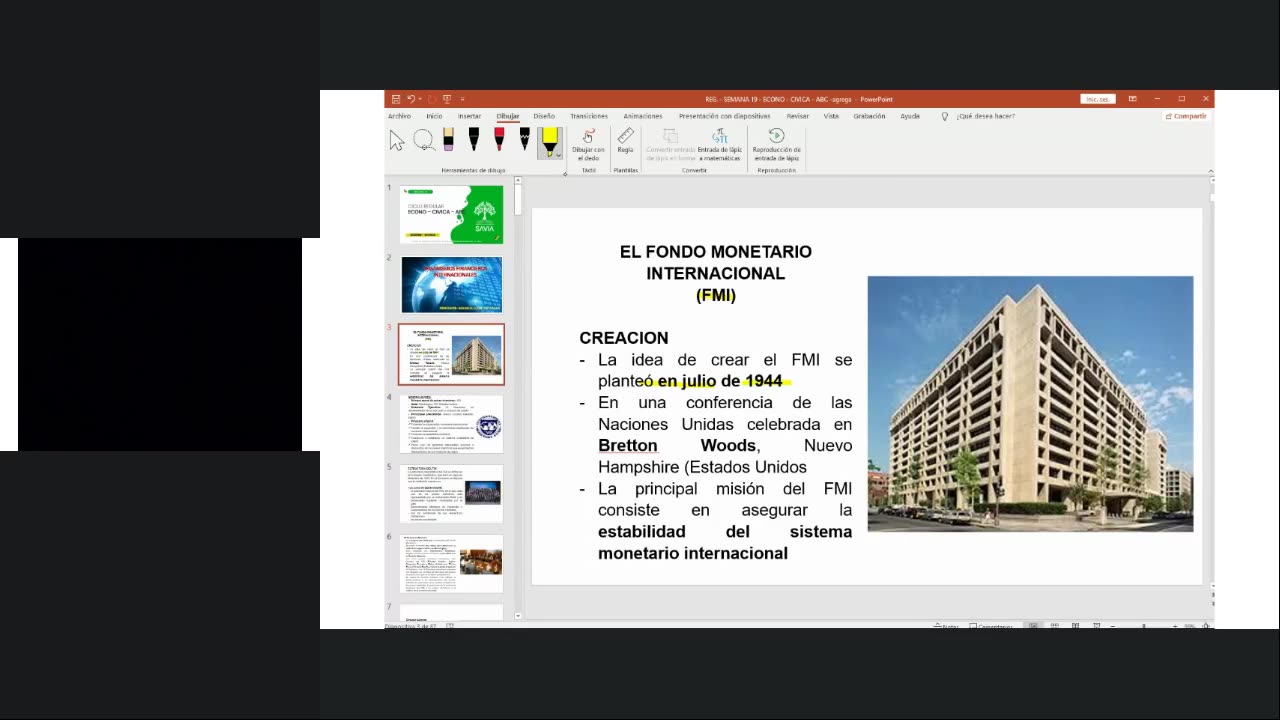This screenshot has height=720, width=1280.
Task: Click the FMI building photo on the slide
Action: [x=1030, y=404]
